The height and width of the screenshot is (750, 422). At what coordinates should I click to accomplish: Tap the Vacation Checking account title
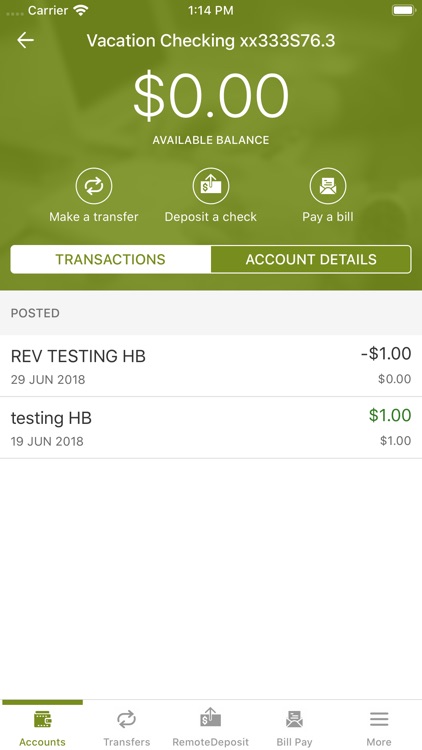tap(211, 41)
